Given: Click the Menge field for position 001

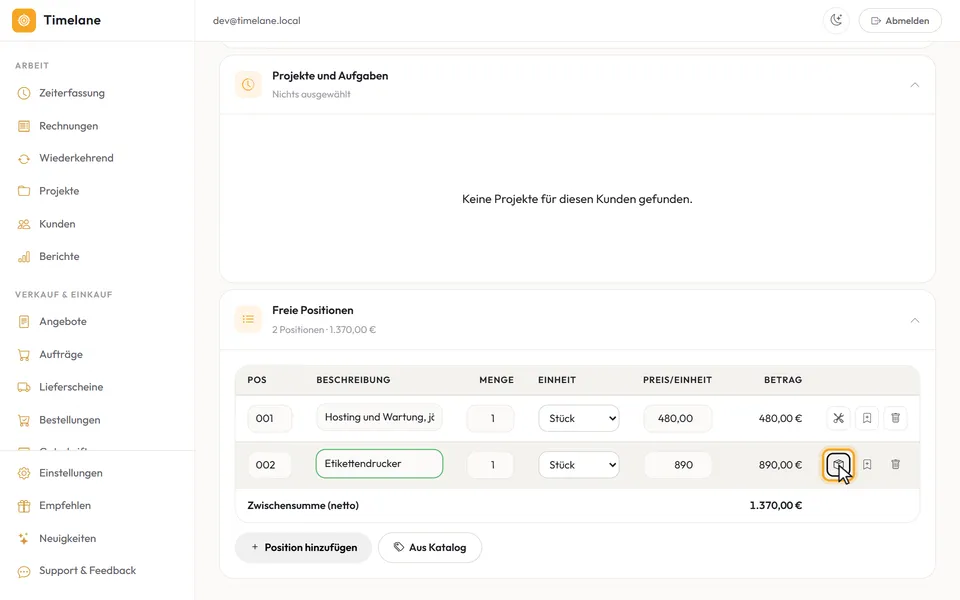Looking at the screenshot, I should [490, 418].
